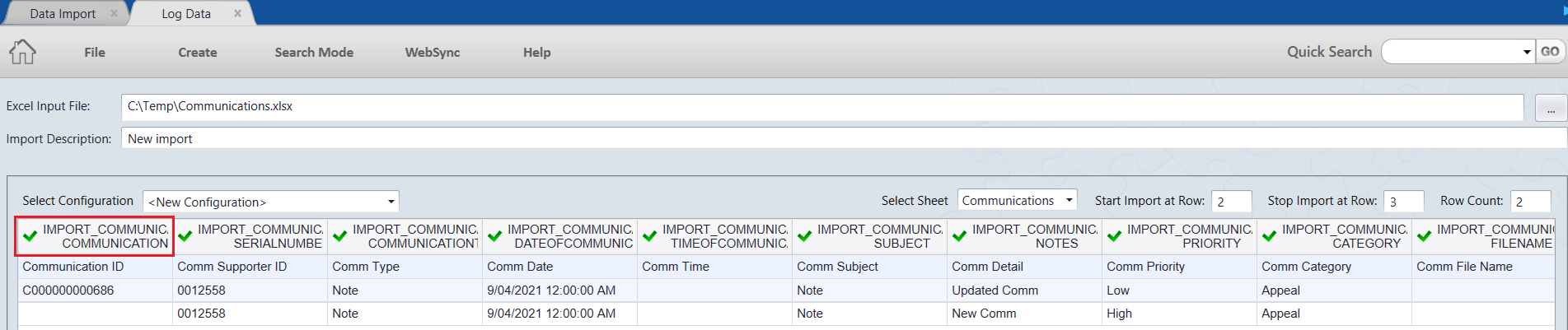
Task: Open the File menu
Action: tap(95, 52)
